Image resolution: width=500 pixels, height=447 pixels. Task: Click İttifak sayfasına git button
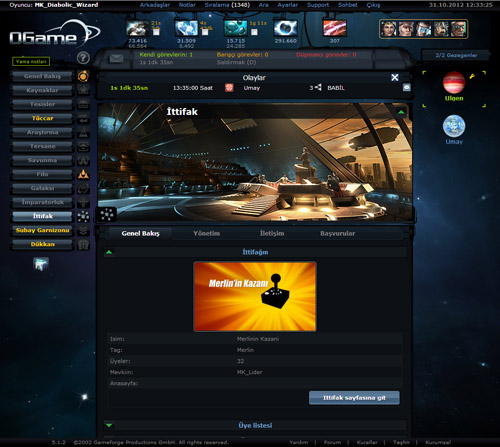point(354,398)
